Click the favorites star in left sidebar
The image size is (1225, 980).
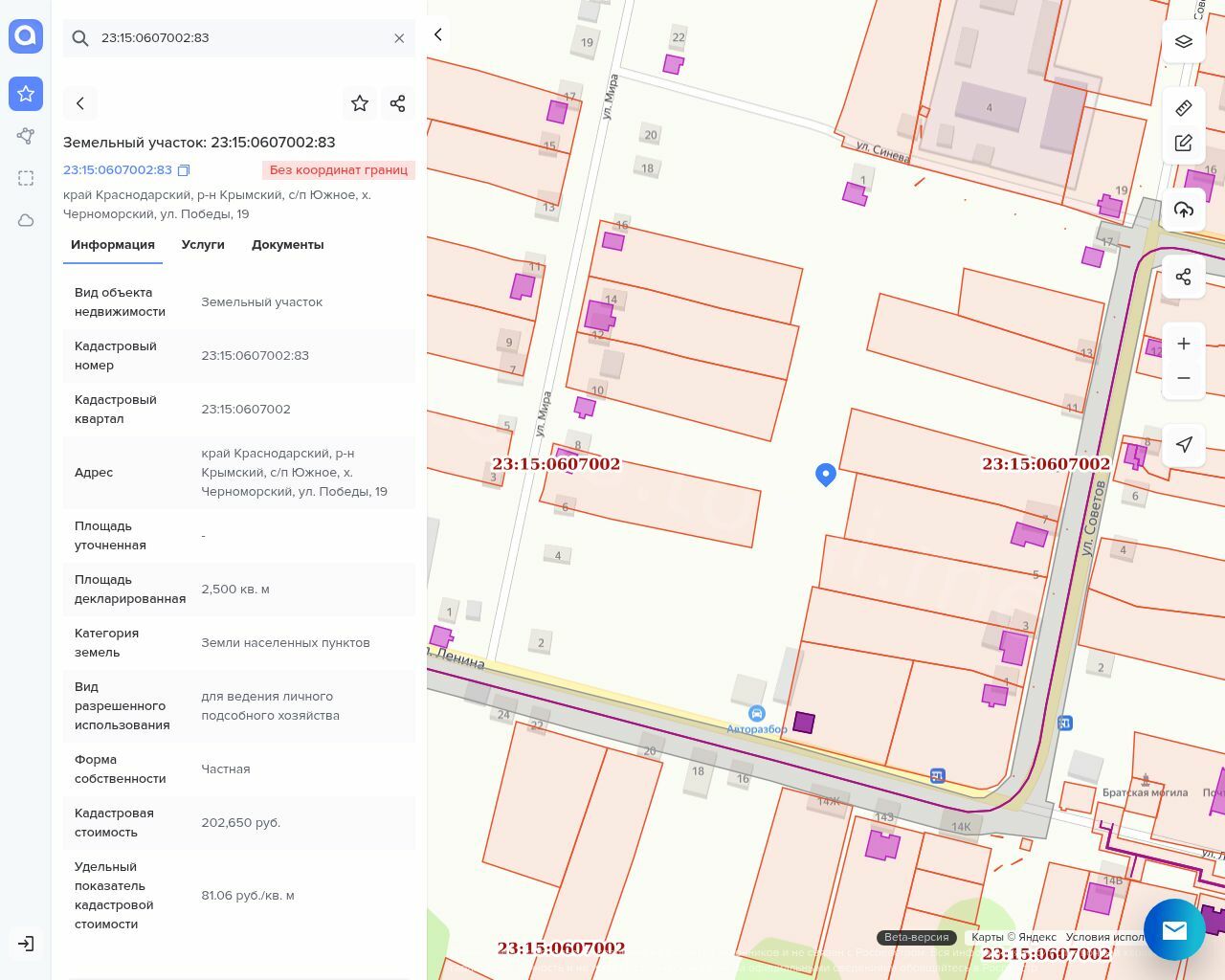coord(26,94)
